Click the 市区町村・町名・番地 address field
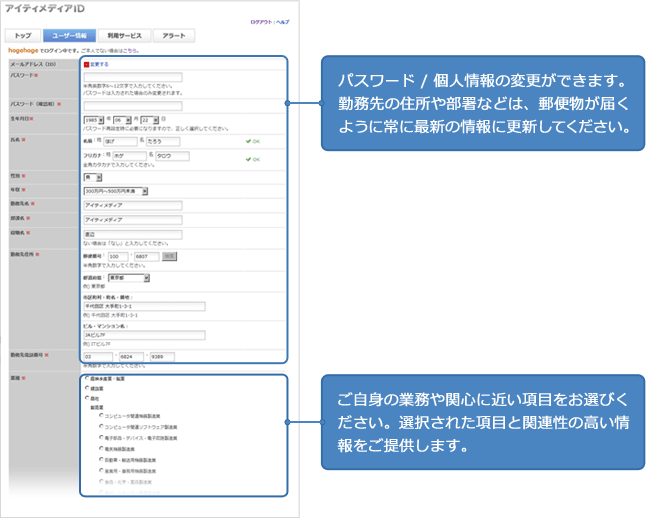 144,307
